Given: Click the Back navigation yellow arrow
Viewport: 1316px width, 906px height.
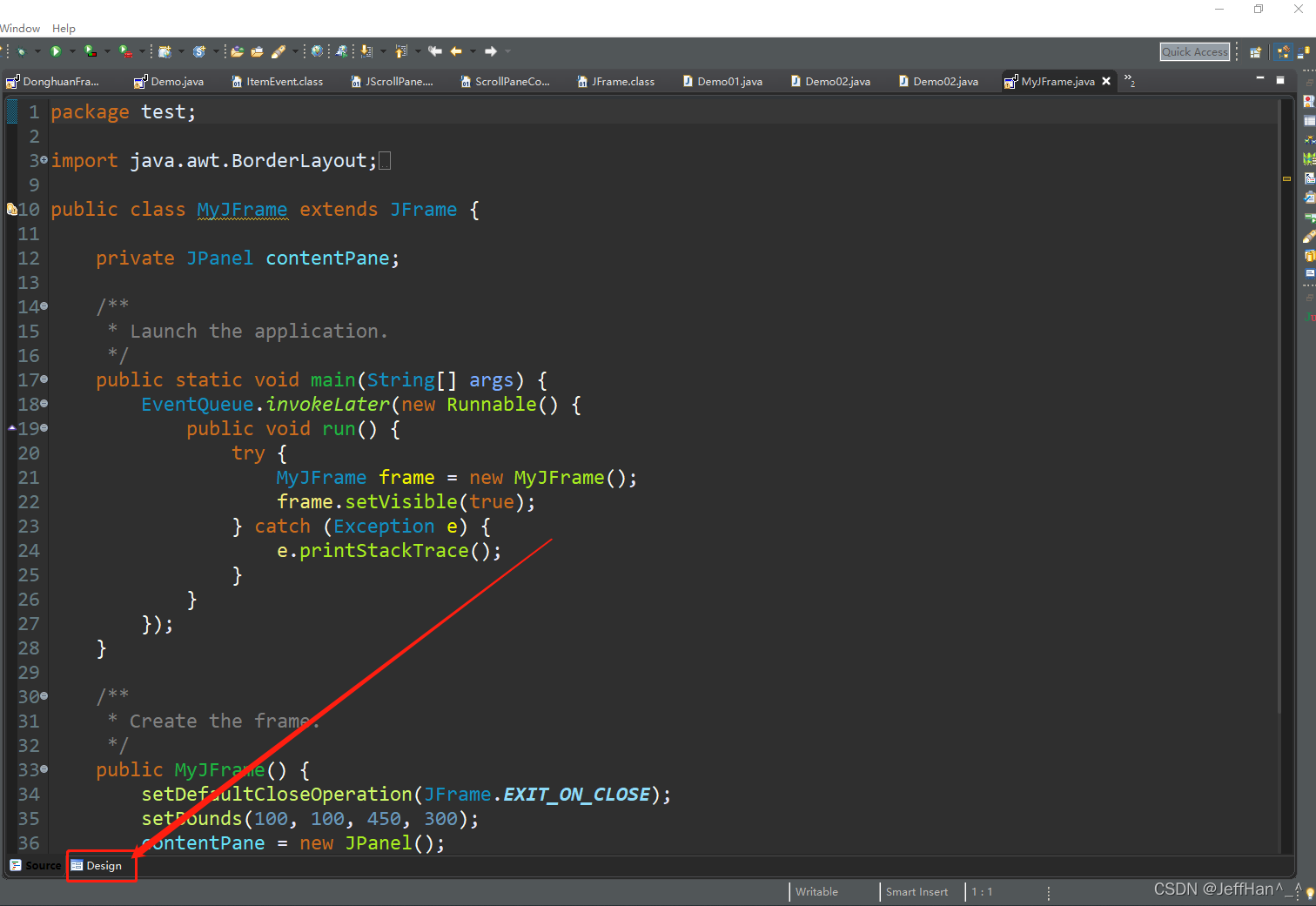Looking at the screenshot, I should point(456,52).
